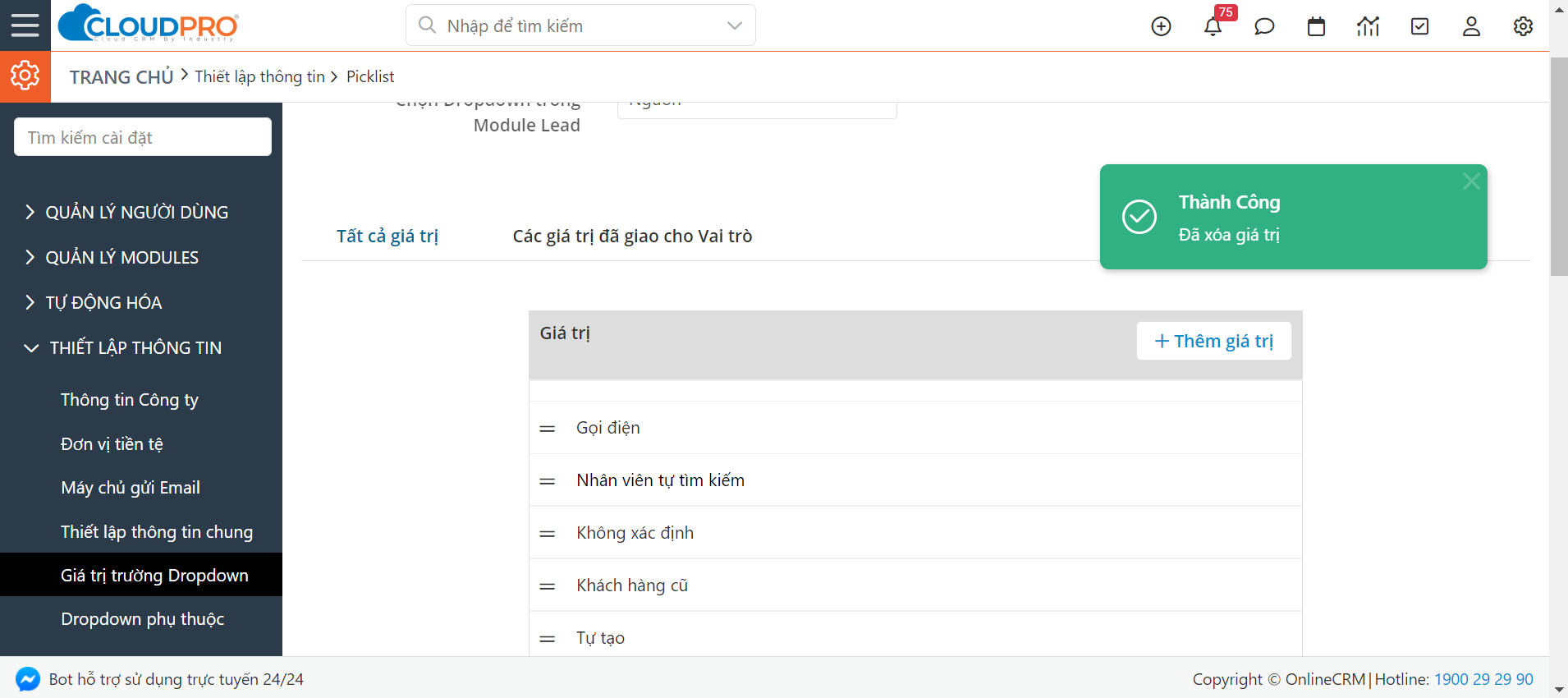1568x698 pixels.
Task: Open the chat bubble icon
Action: tap(1264, 26)
